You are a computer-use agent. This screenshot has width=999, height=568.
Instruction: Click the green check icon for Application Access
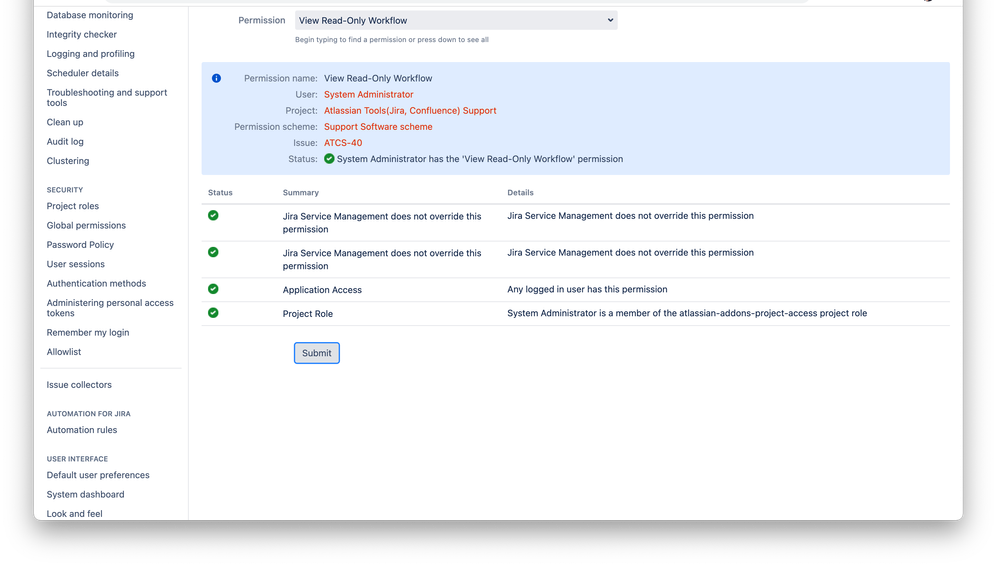213,289
